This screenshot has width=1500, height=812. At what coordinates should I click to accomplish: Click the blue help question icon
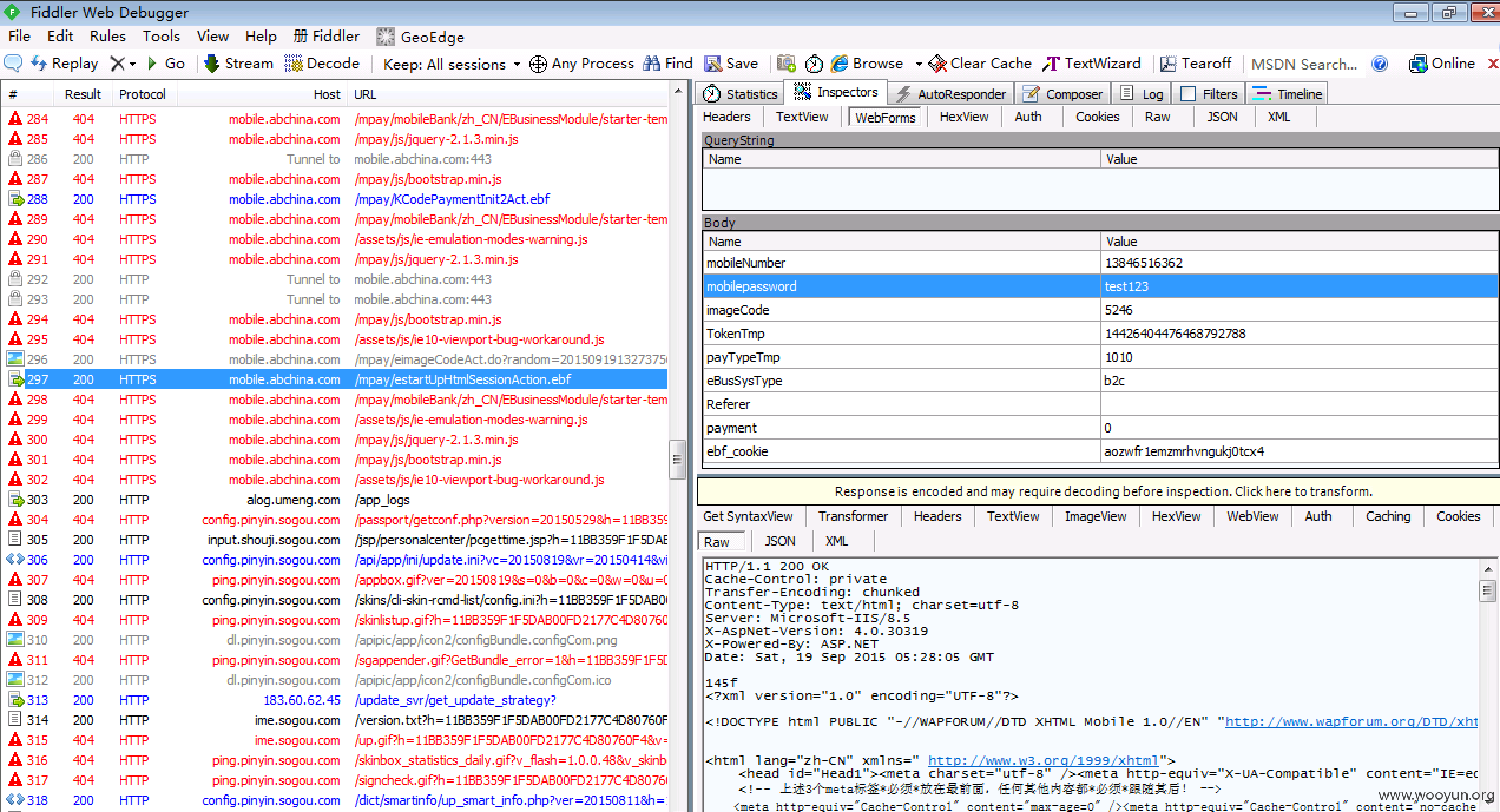1380,63
